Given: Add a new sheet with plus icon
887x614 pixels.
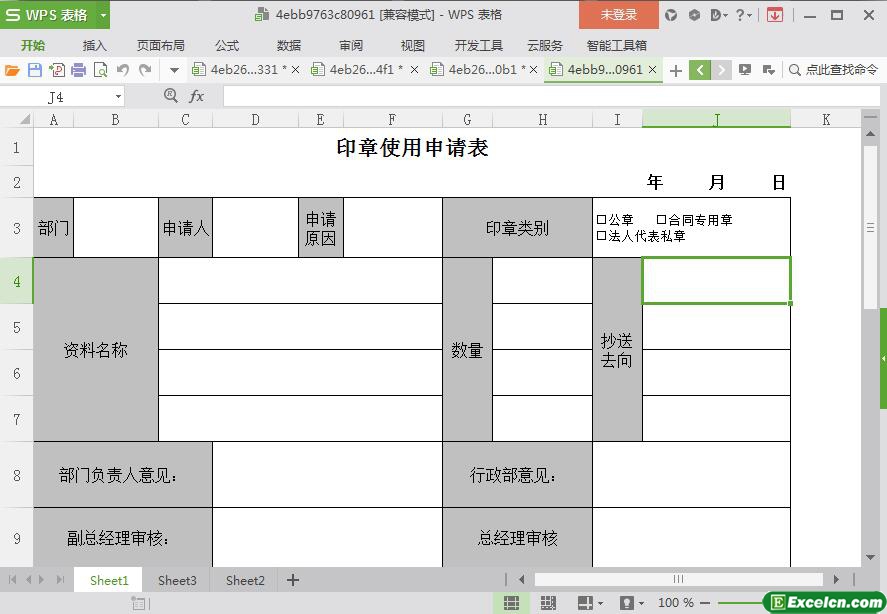Looking at the screenshot, I should (x=293, y=580).
